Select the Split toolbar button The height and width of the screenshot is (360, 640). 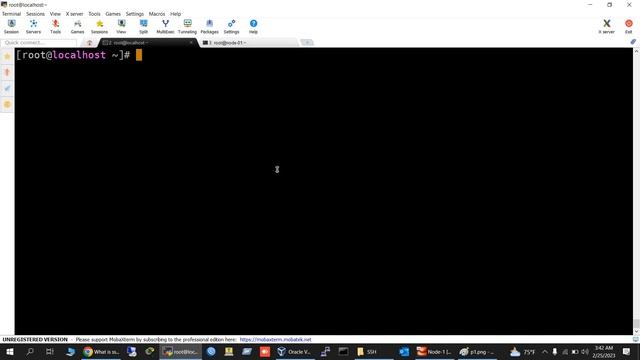click(x=143, y=27)
